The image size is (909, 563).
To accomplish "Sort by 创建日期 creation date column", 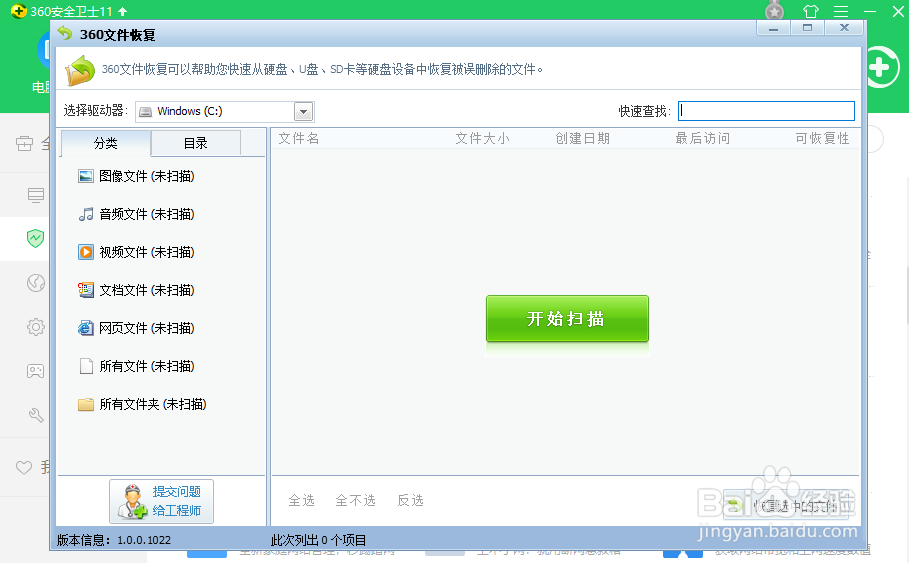I will point(583,139).
